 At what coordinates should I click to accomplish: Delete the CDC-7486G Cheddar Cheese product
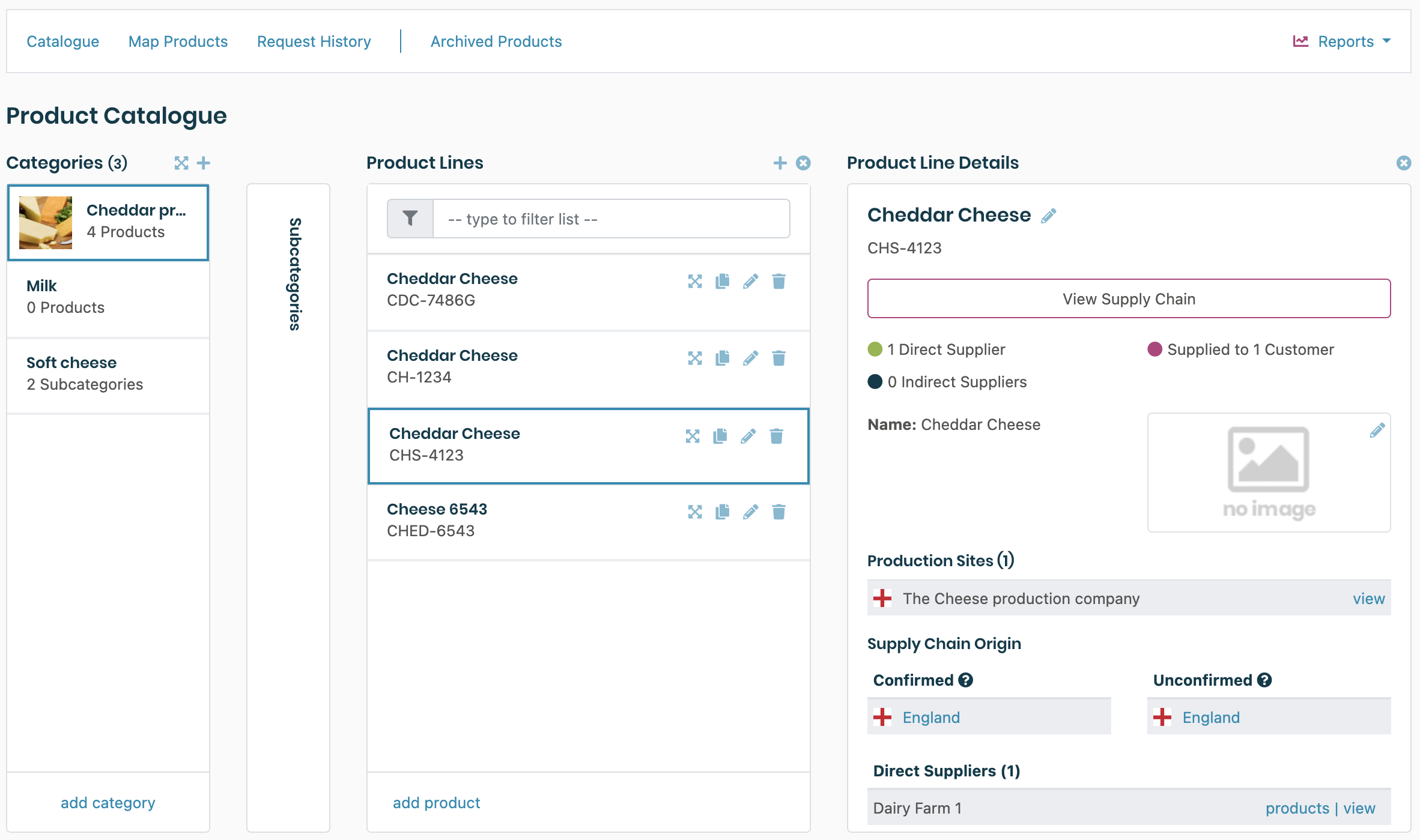tap(778, 282)
